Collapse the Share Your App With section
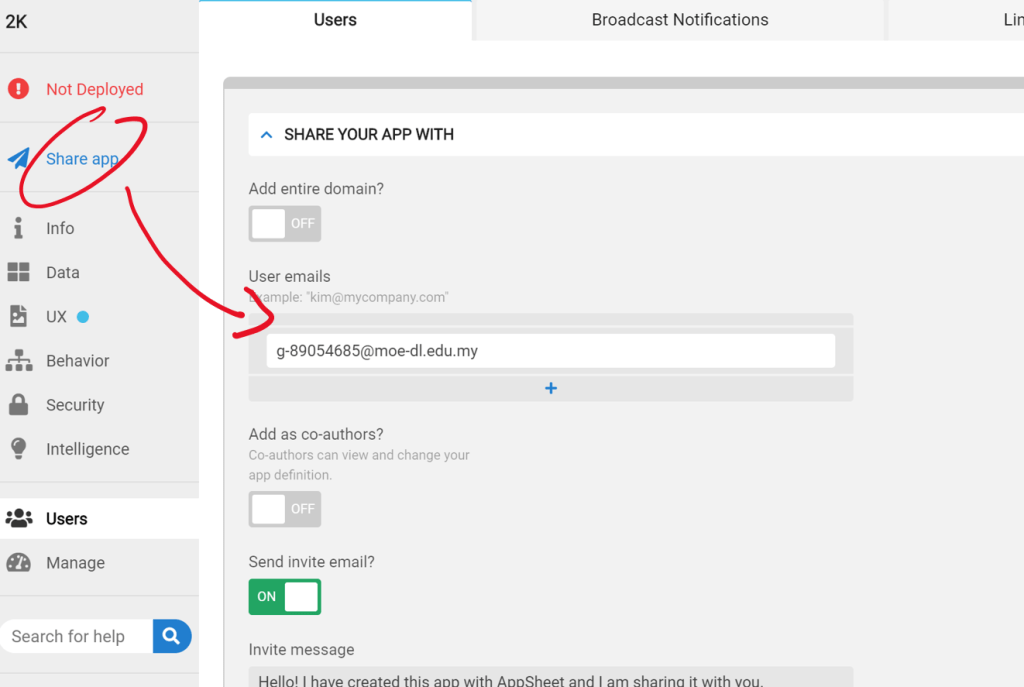Image resolution: width=1024 pixels, height=687 pixels. pyautogui.click(x=266, y=134)
